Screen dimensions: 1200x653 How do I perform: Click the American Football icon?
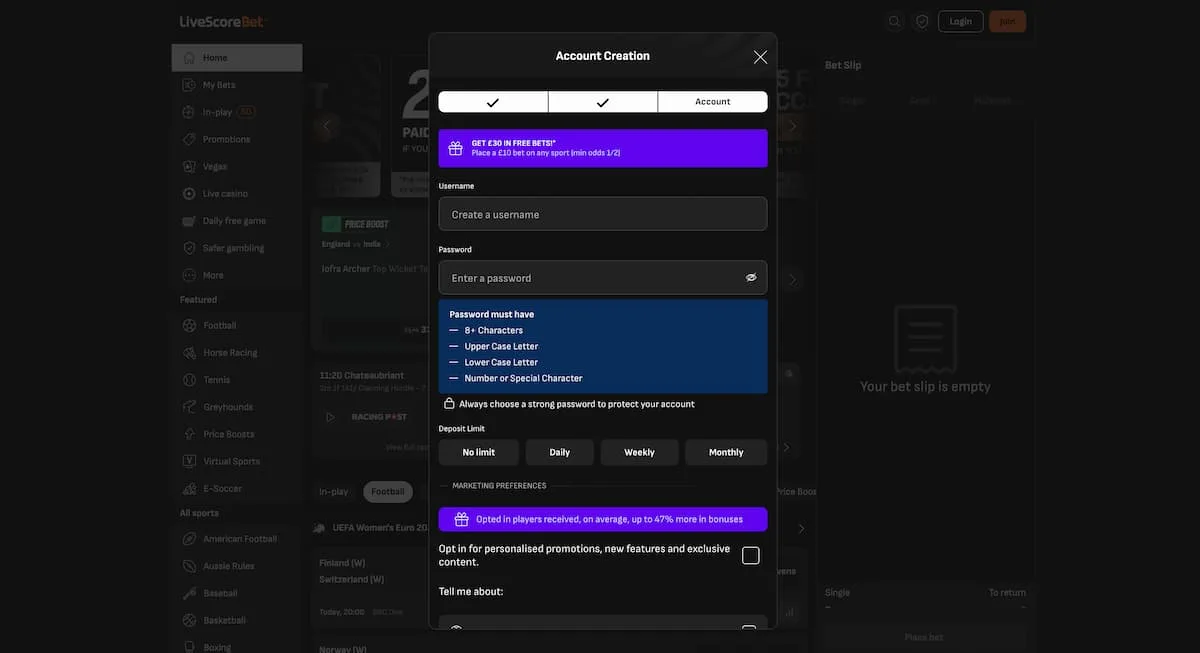(x=189, y=539)
